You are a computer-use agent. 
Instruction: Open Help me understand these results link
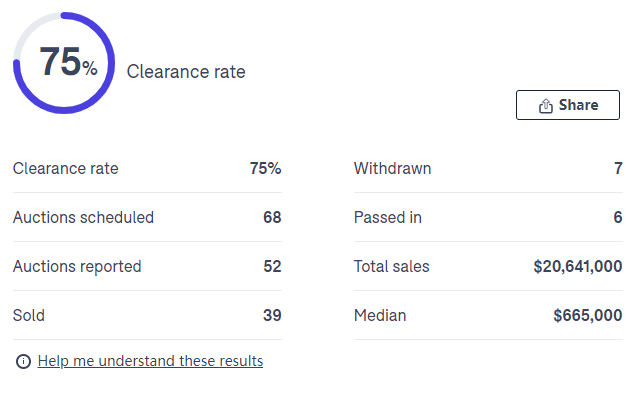[x=150, y=361]
